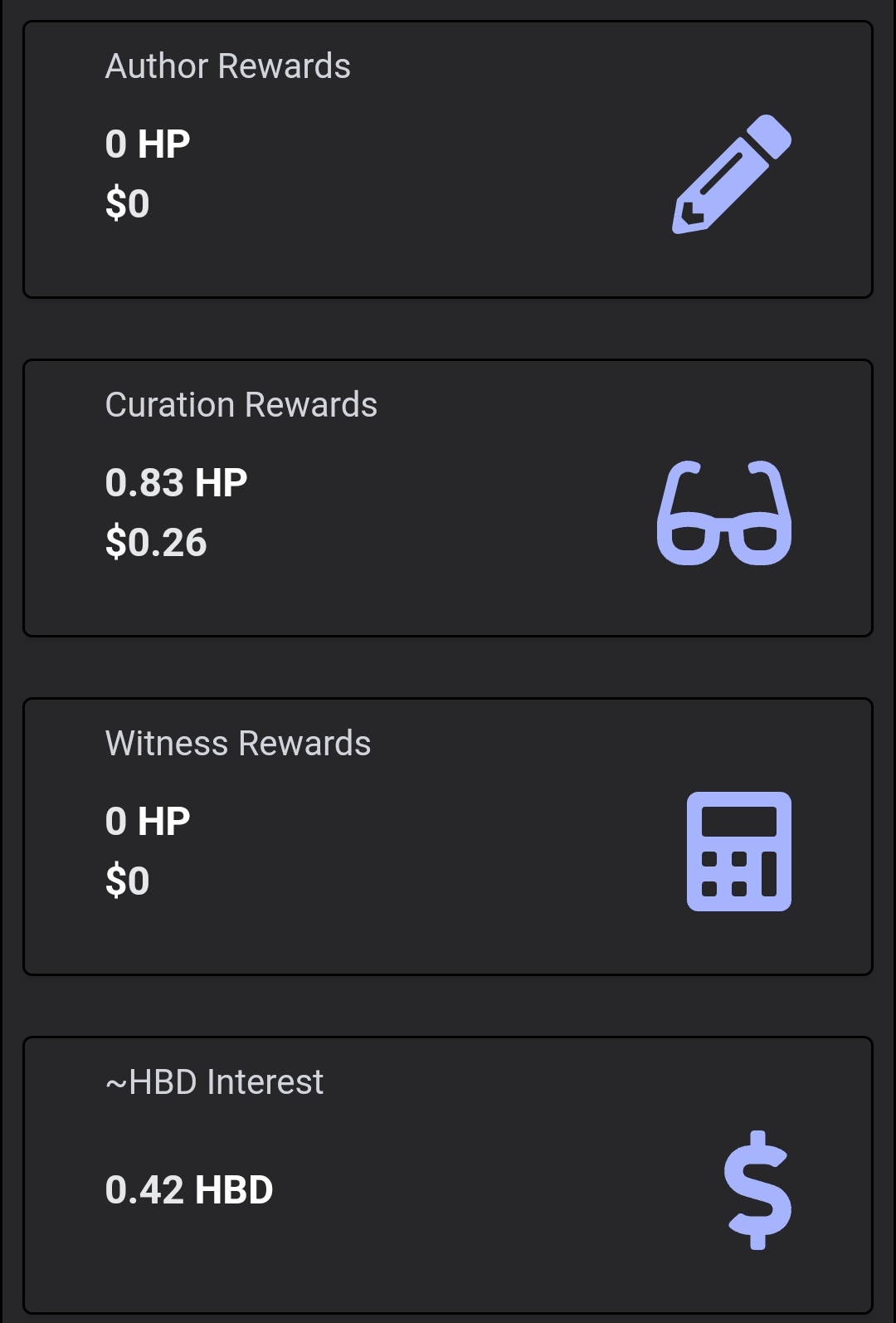Open the HBD Interest card

tap(448, 1175)
